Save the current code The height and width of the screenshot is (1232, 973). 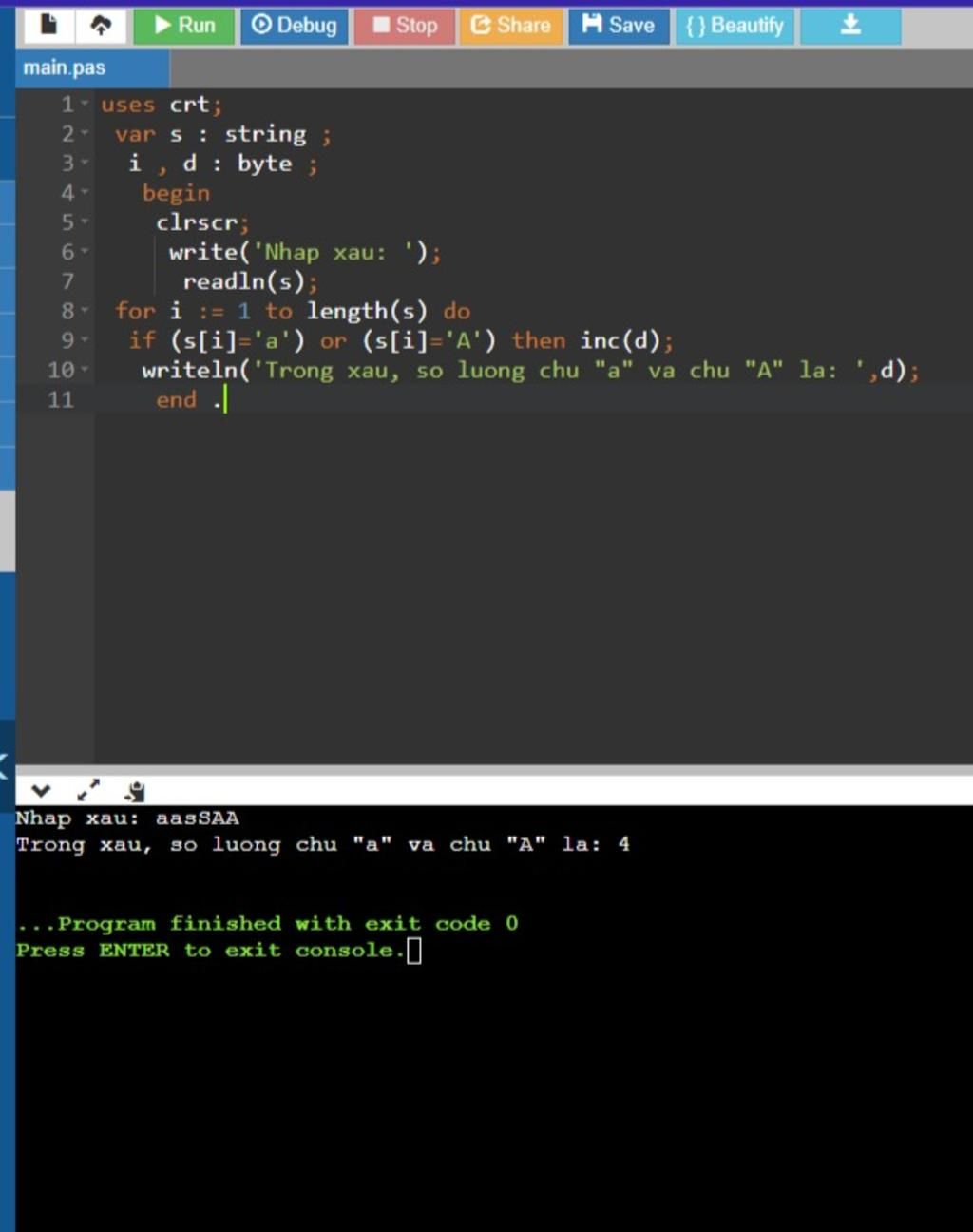(x=619, y=26)
